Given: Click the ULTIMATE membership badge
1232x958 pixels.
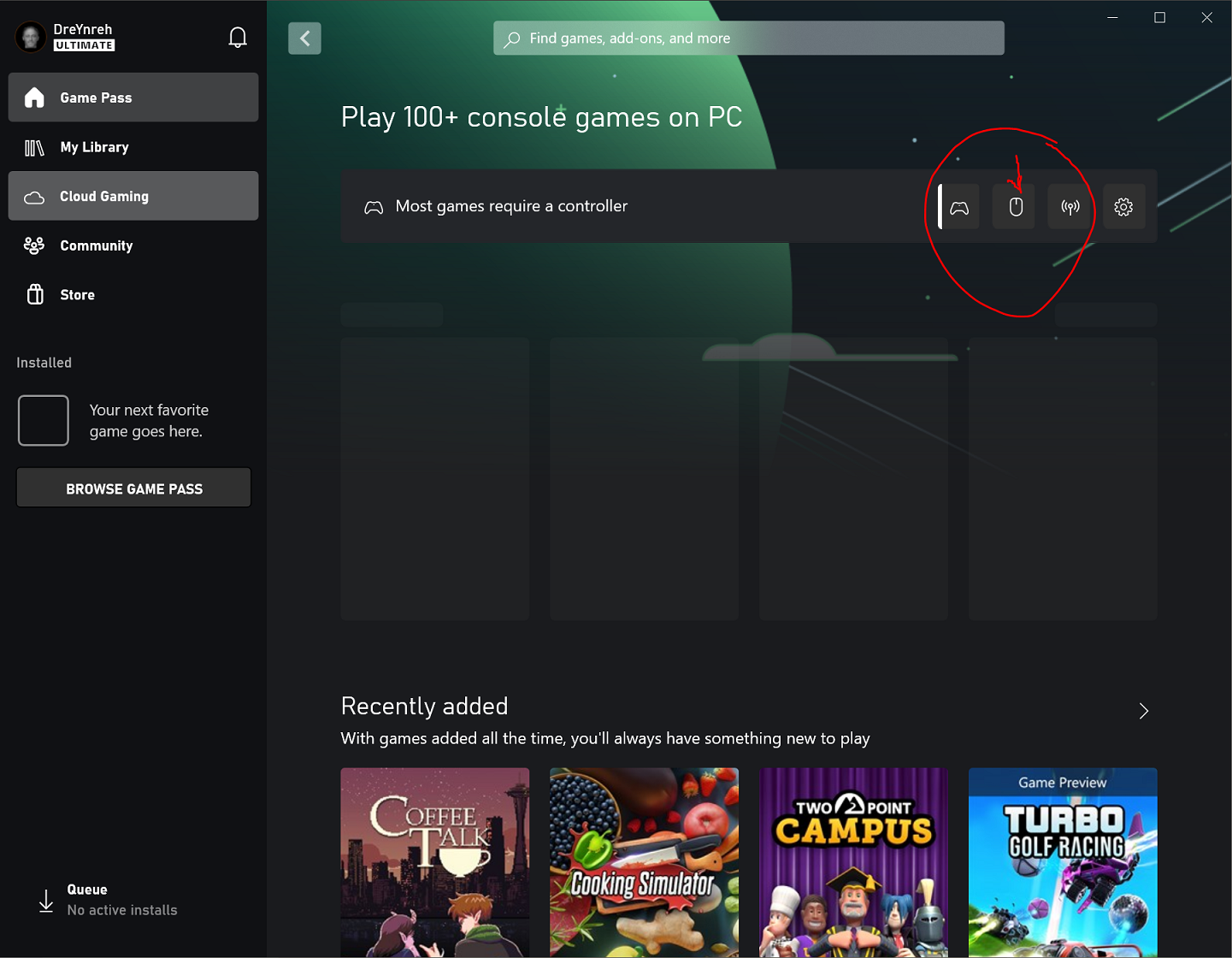Looking at the screenshot, I should [84, 45].
